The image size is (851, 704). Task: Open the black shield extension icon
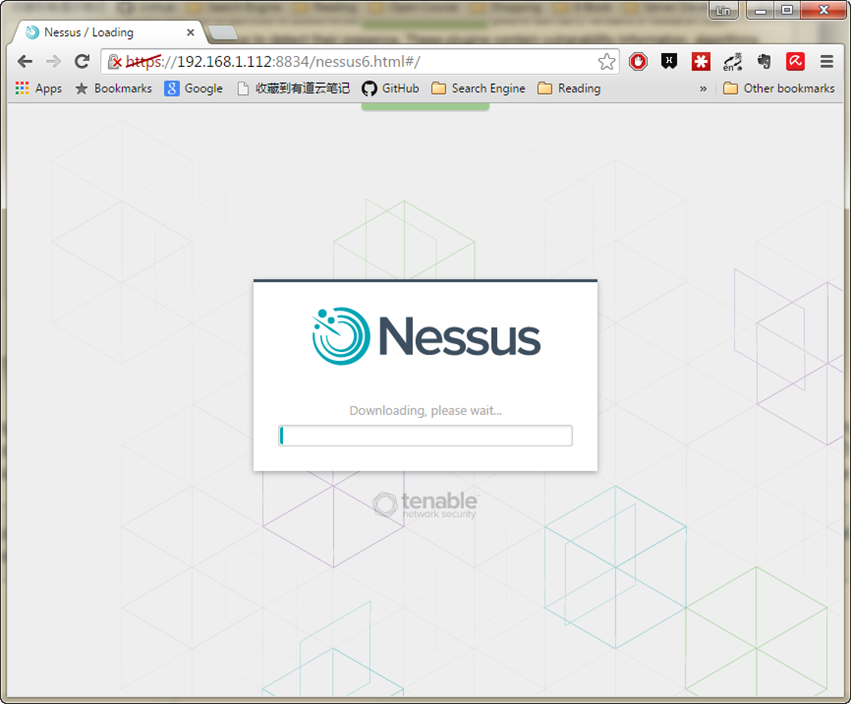coord(669,61)
